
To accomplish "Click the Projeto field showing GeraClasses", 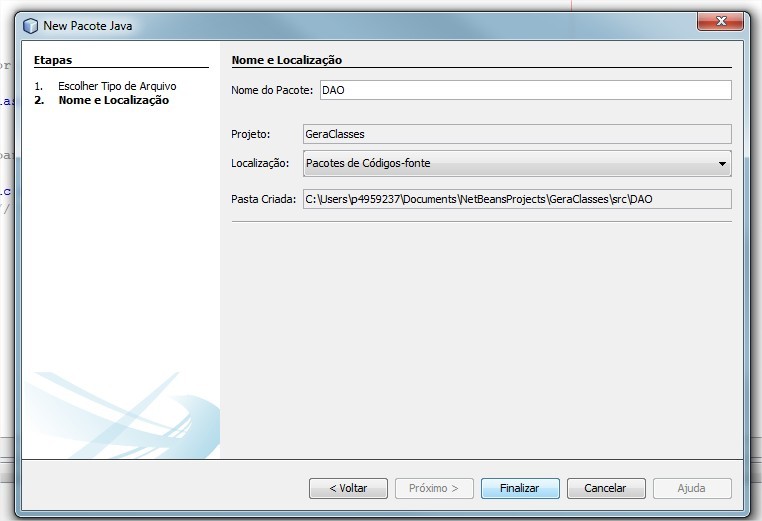I will [517, 134].
